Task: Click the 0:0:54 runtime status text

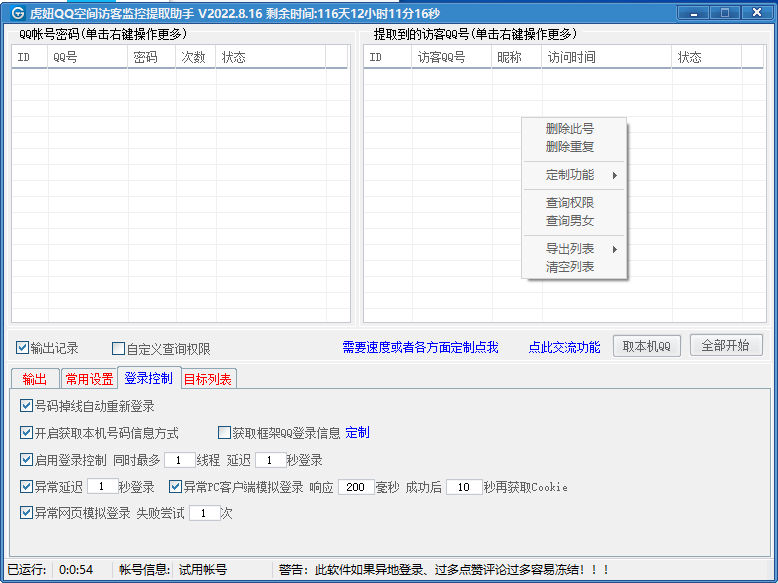Action: [76, 570]
